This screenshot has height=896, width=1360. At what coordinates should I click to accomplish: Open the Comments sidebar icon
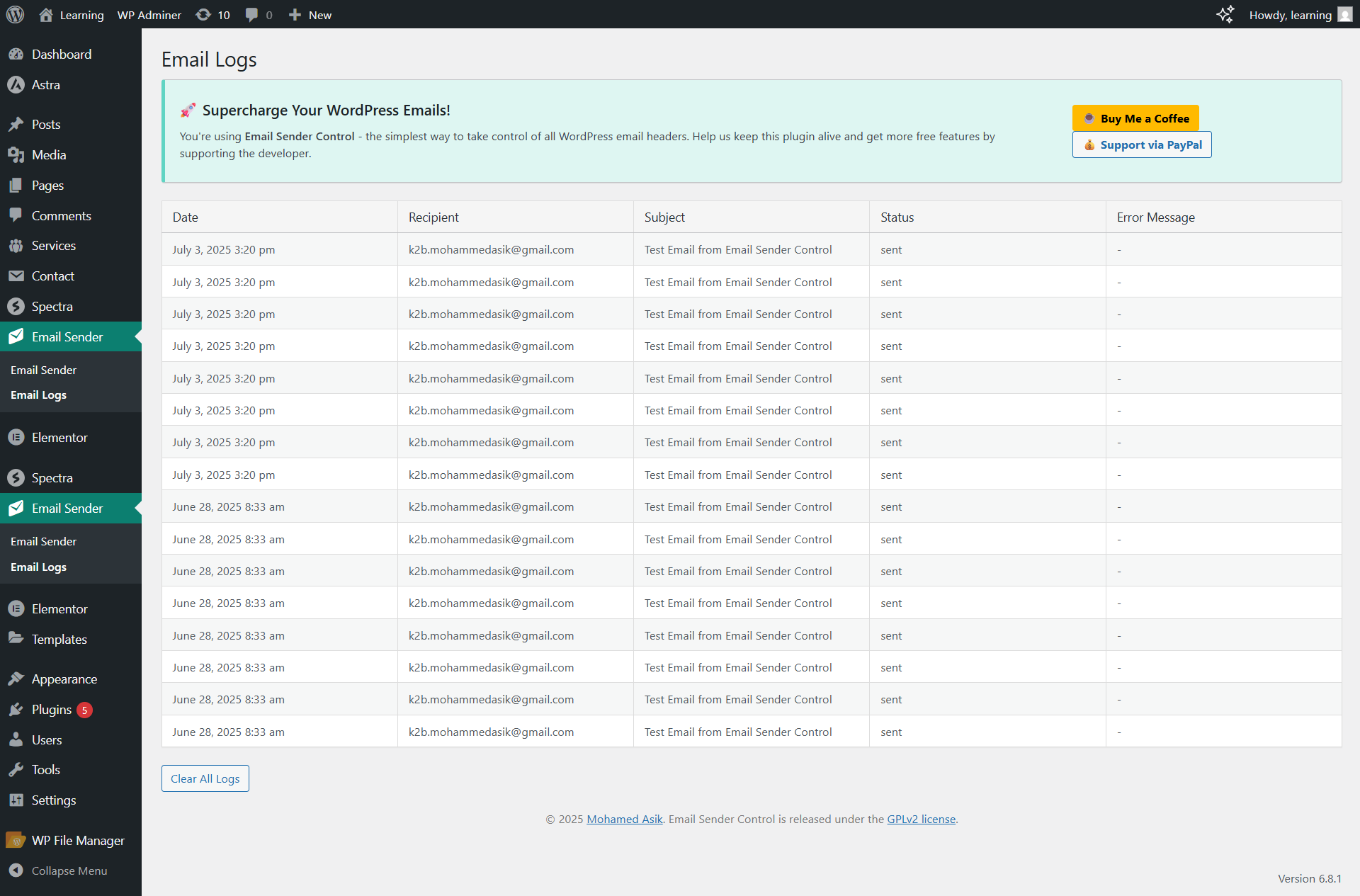tap(16, 215)
